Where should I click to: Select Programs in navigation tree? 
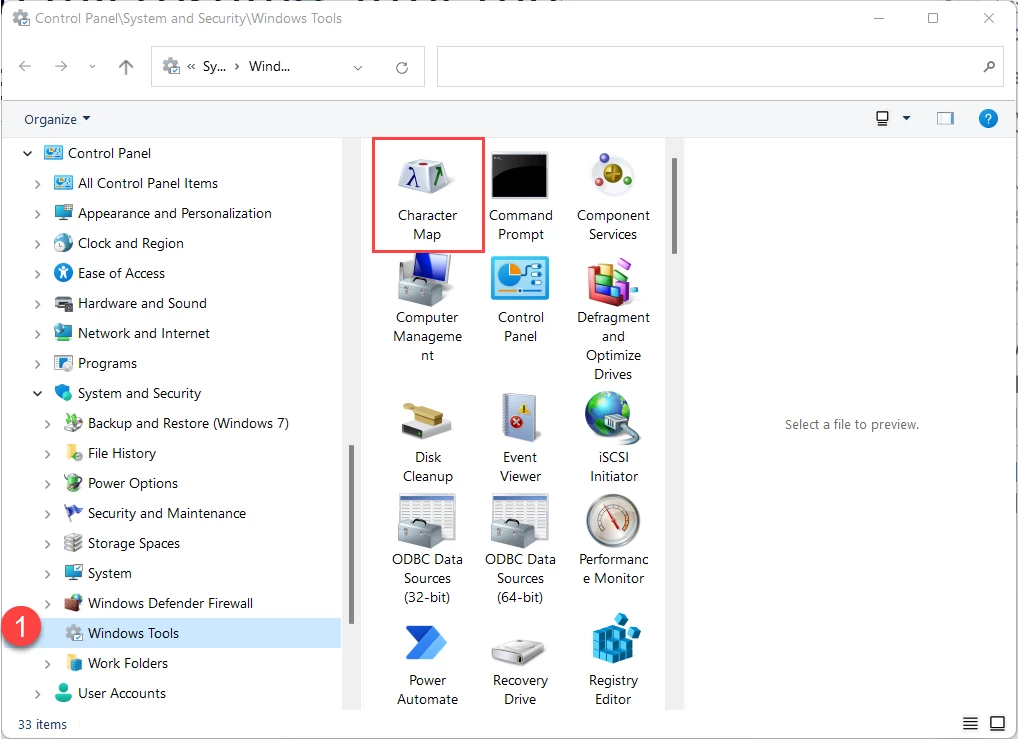coord(107,363)
